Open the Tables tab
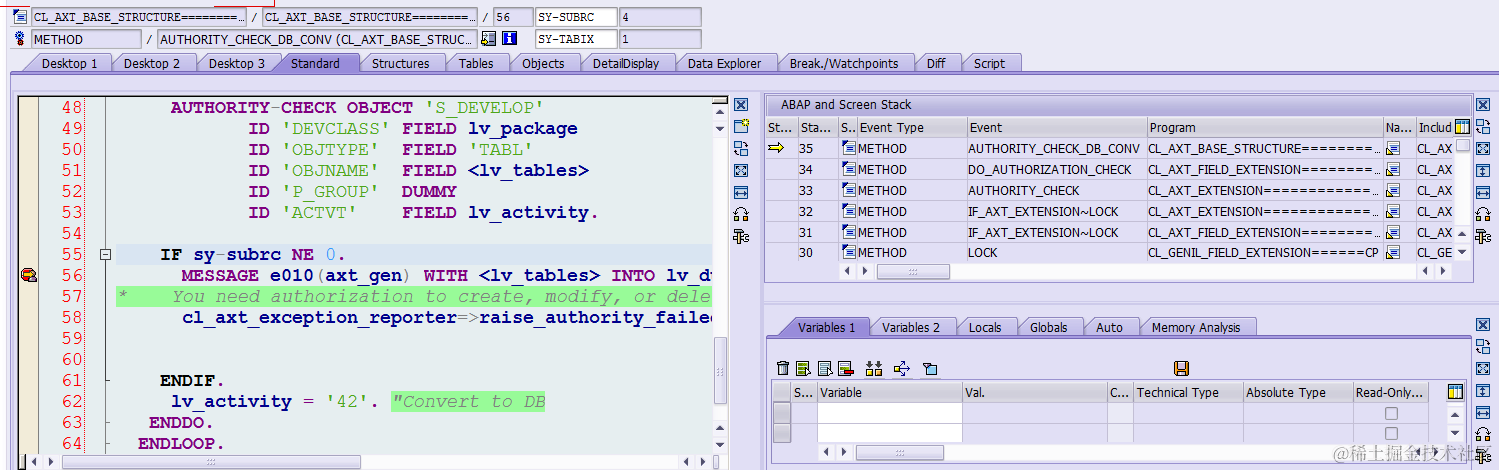The height and width of the screenshot is (470, 1499). (x=476, y=63)
